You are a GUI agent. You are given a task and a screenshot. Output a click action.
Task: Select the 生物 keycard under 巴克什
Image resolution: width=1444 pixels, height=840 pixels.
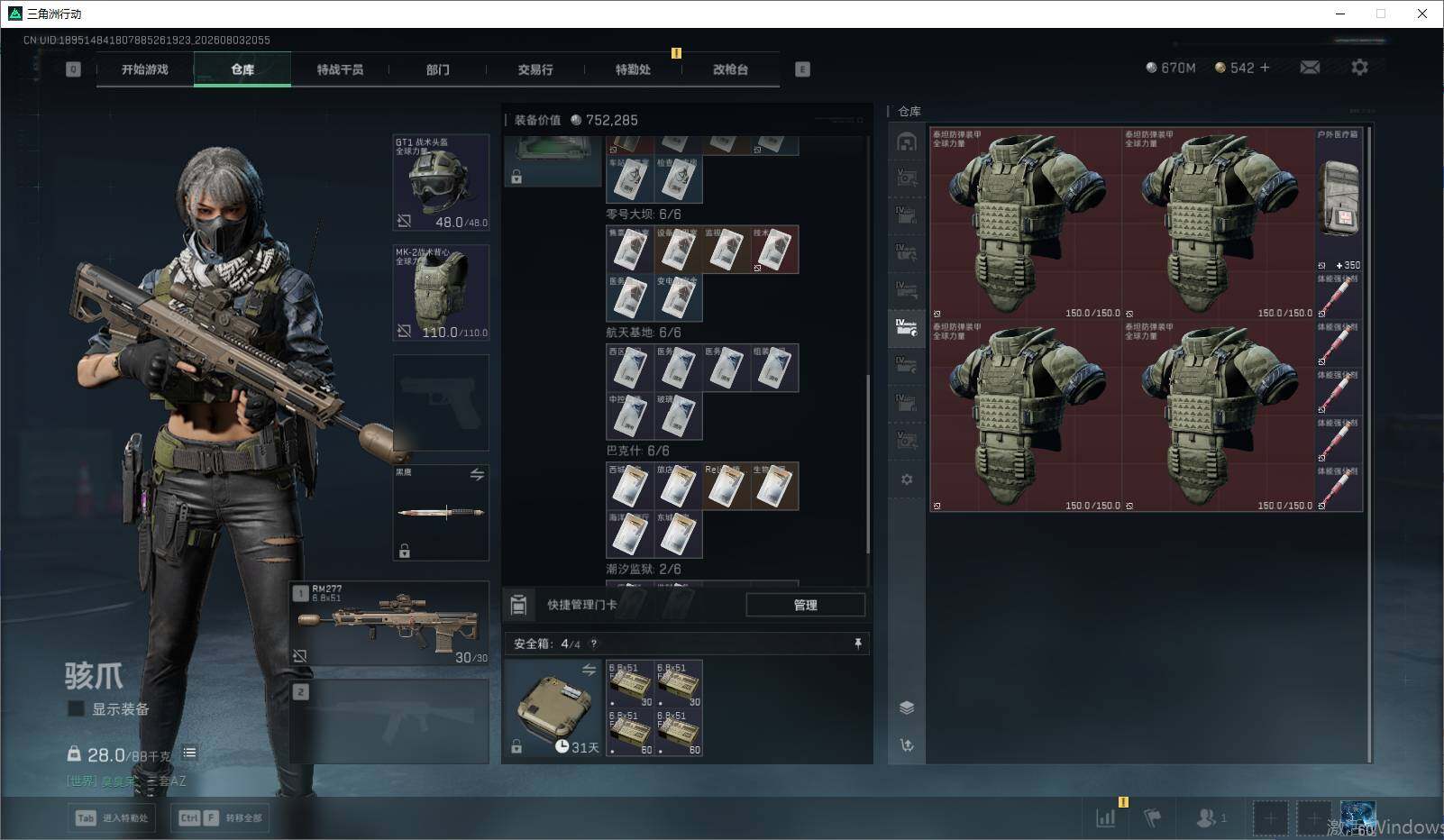[x=775, y=487]
